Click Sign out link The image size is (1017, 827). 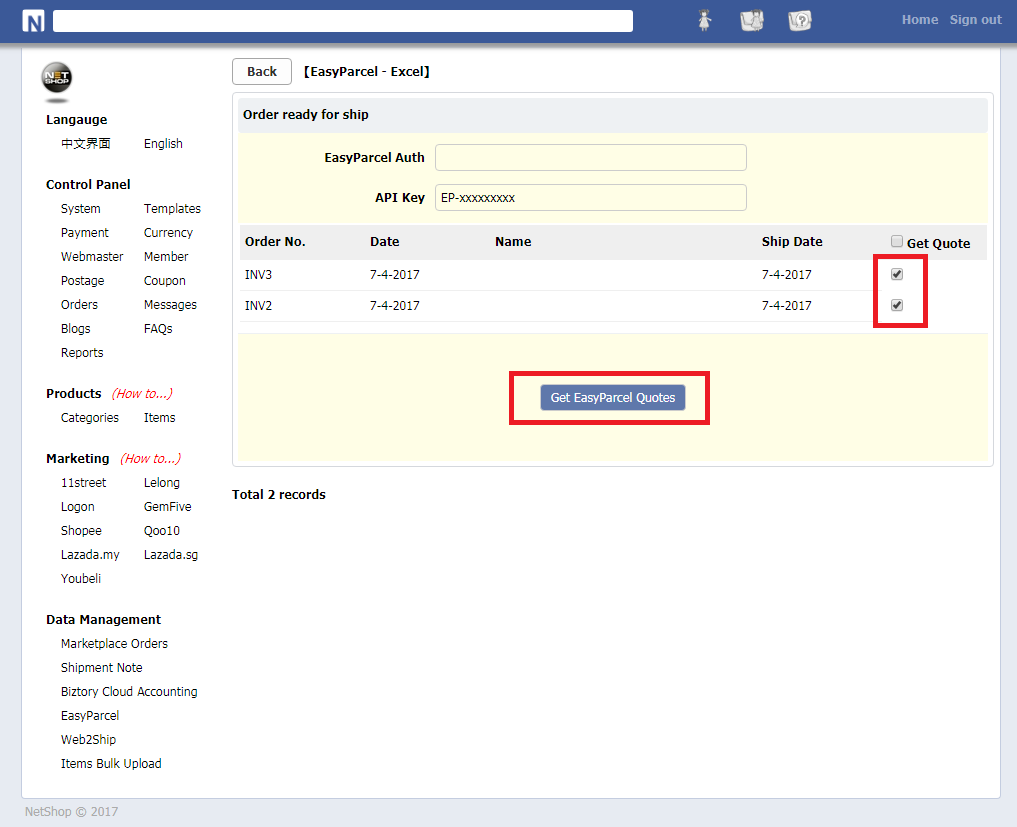(x=975, y=19)
